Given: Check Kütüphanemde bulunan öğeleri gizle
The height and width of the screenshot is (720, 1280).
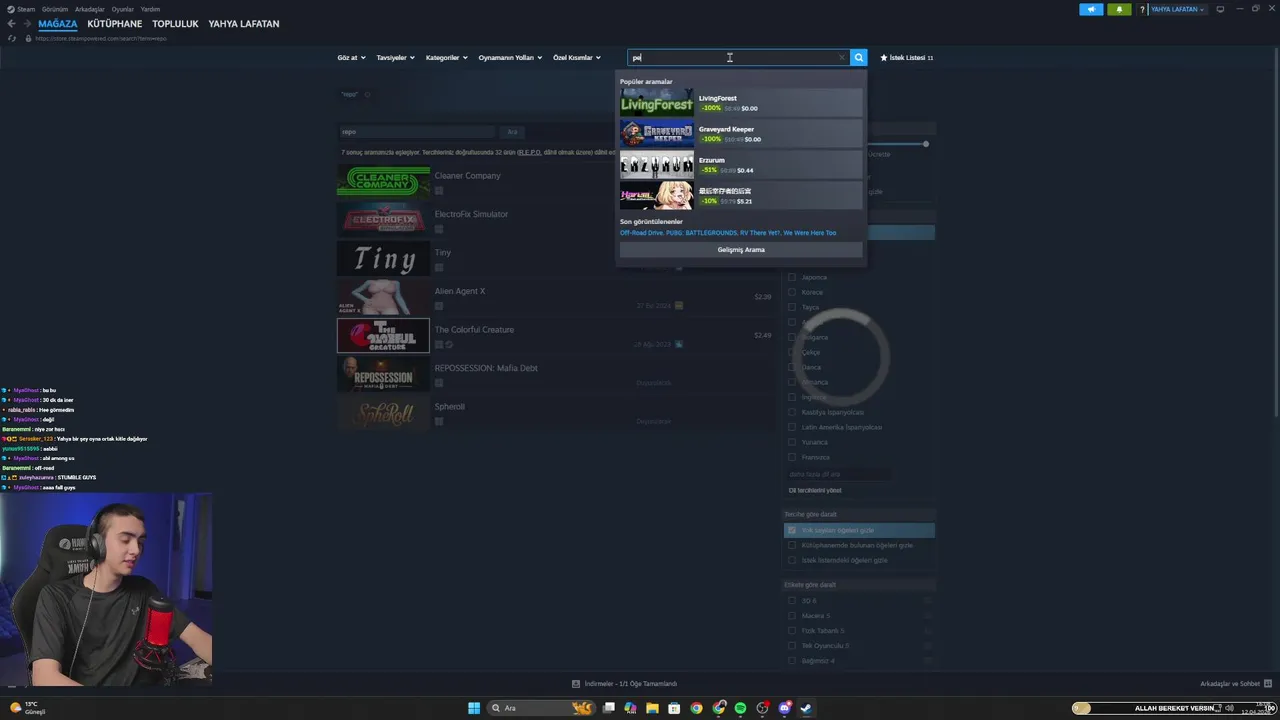Looking at the screenshot, I should tap(792, 545).
